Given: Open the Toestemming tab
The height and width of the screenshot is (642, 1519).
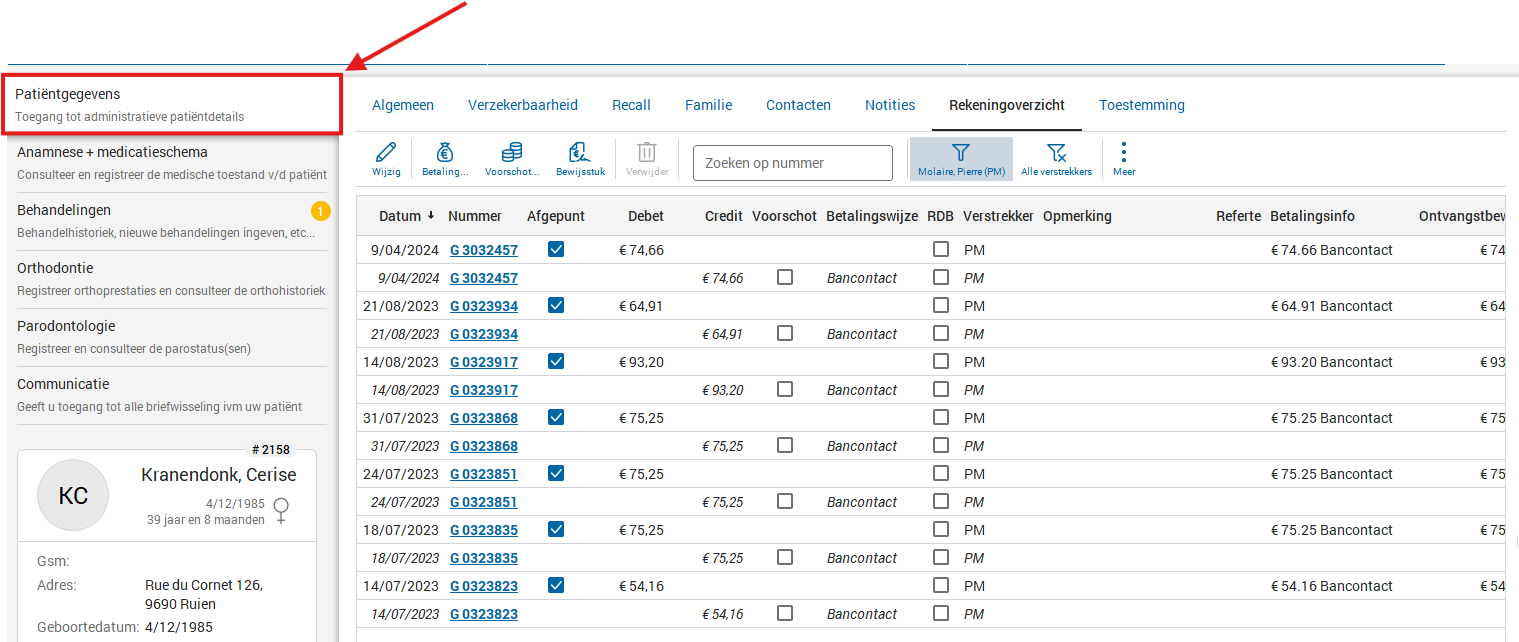Looking at the screenshot, I should [x=1141, y=105].
